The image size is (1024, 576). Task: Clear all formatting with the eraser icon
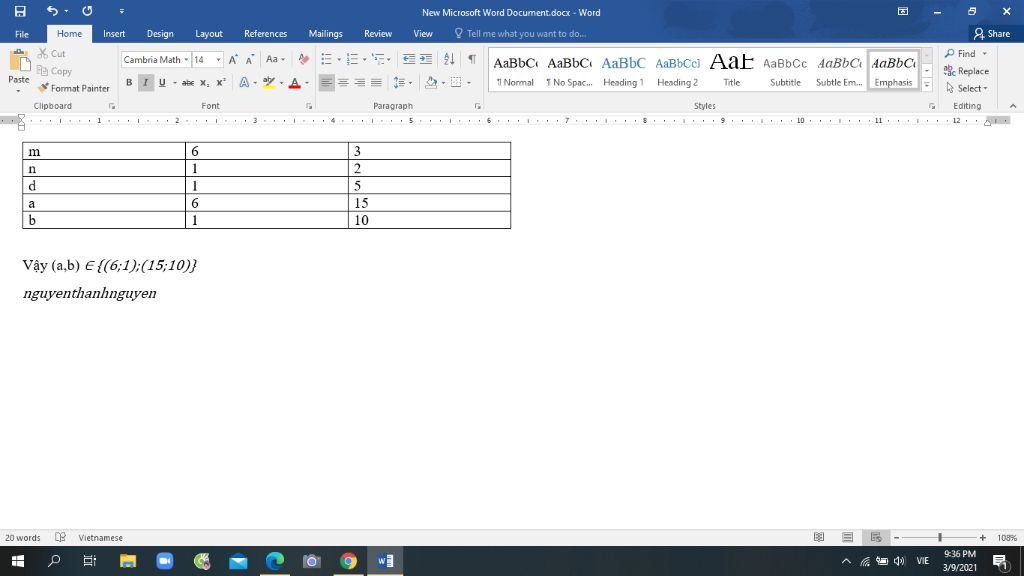305,60
